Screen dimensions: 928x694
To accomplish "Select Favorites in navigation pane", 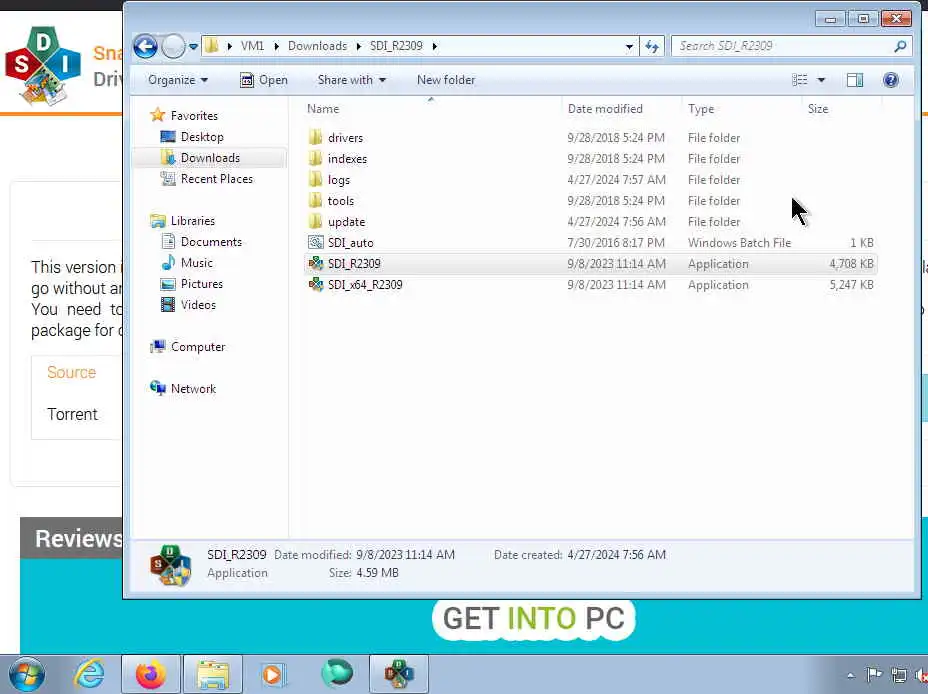I will pos(194,115).
